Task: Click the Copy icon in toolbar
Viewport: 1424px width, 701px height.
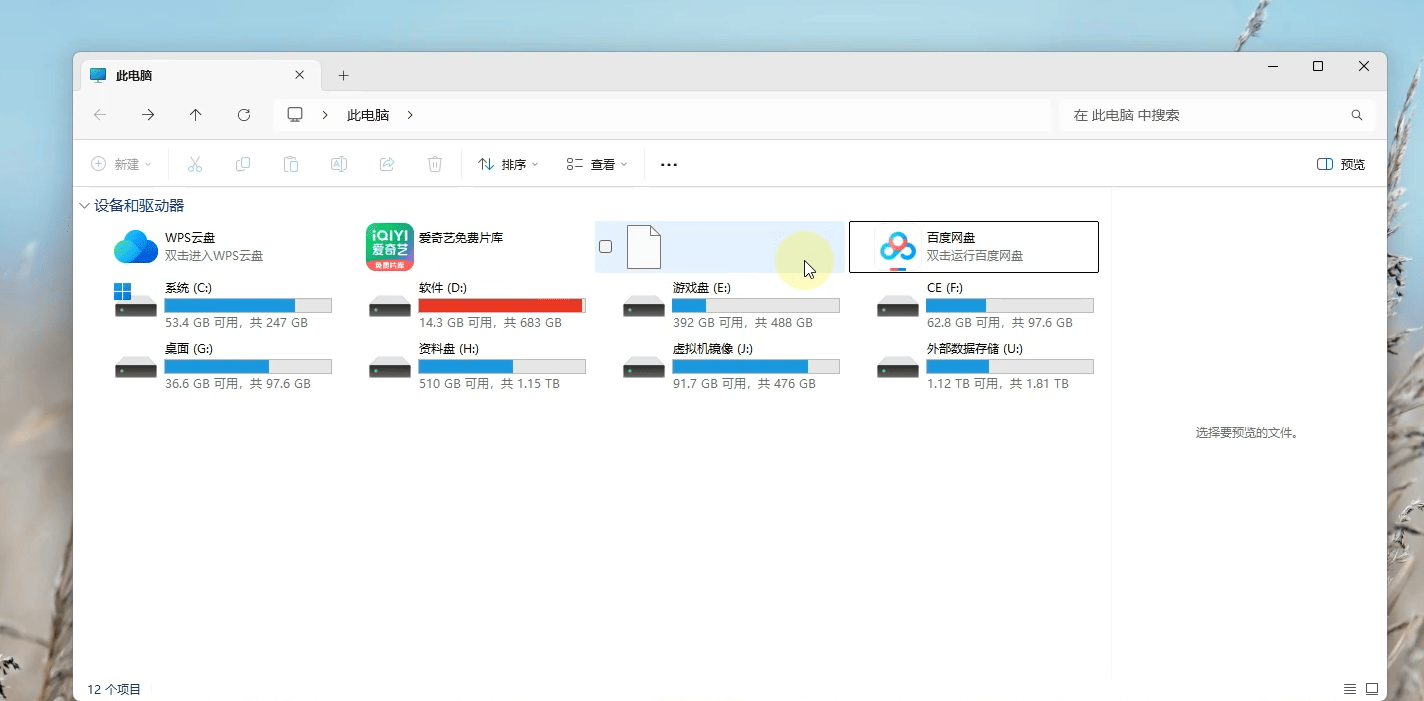Action: pos(243,164)
